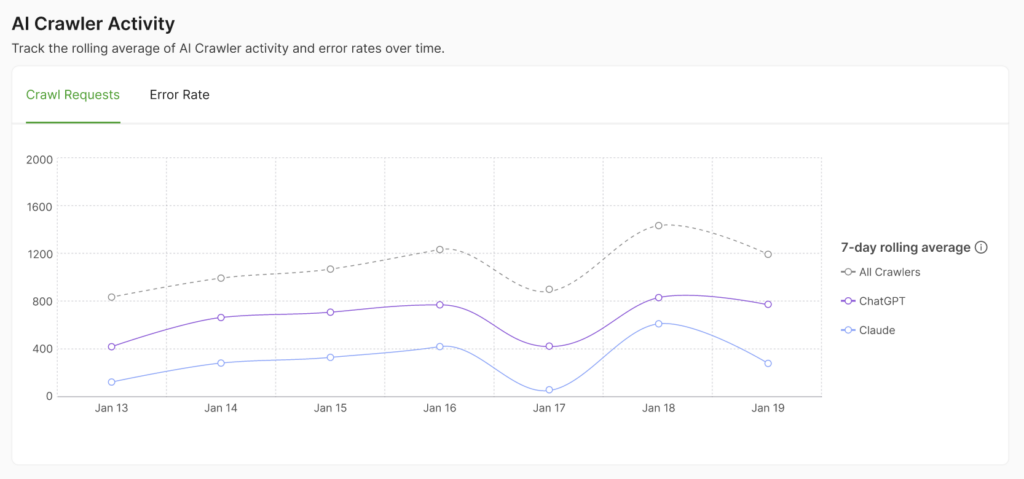
Task: Click the ChatGPT data point on Jan 19
Action: tap(768, 305)
